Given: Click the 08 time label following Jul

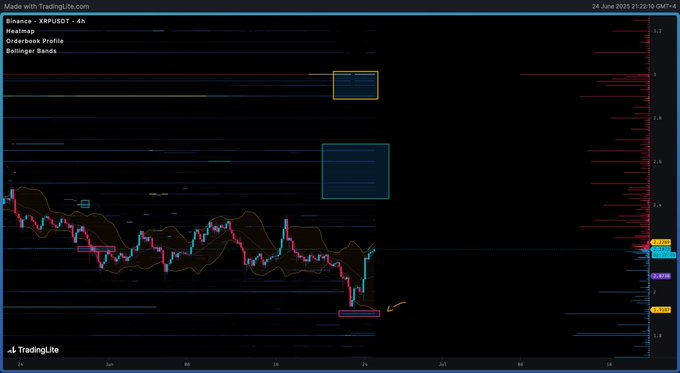Looking at the screenshot, I should tap(520, 364).
